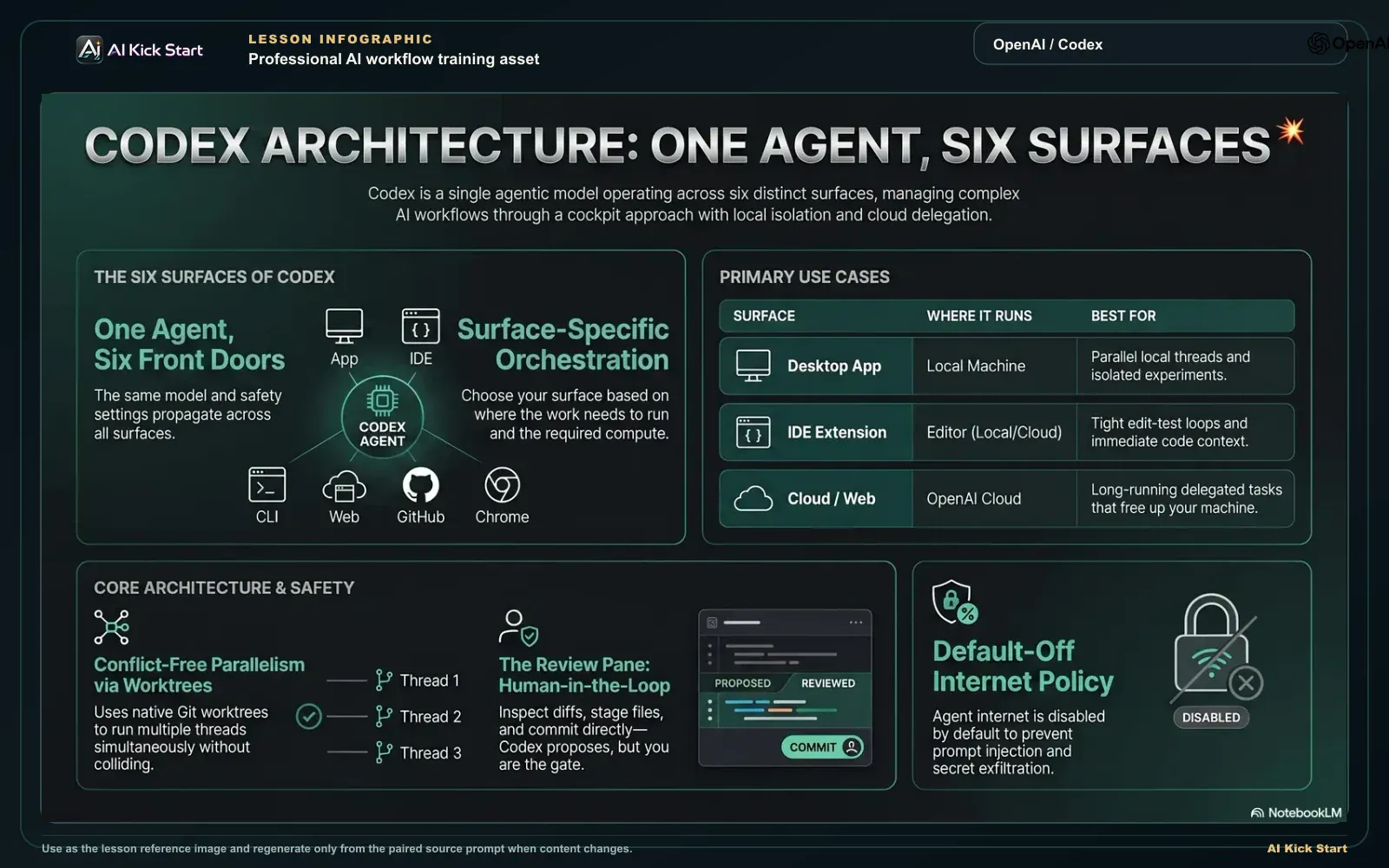Click the AI Kick Start logo
Viewport: 1389px width, 868px height.
140,49
